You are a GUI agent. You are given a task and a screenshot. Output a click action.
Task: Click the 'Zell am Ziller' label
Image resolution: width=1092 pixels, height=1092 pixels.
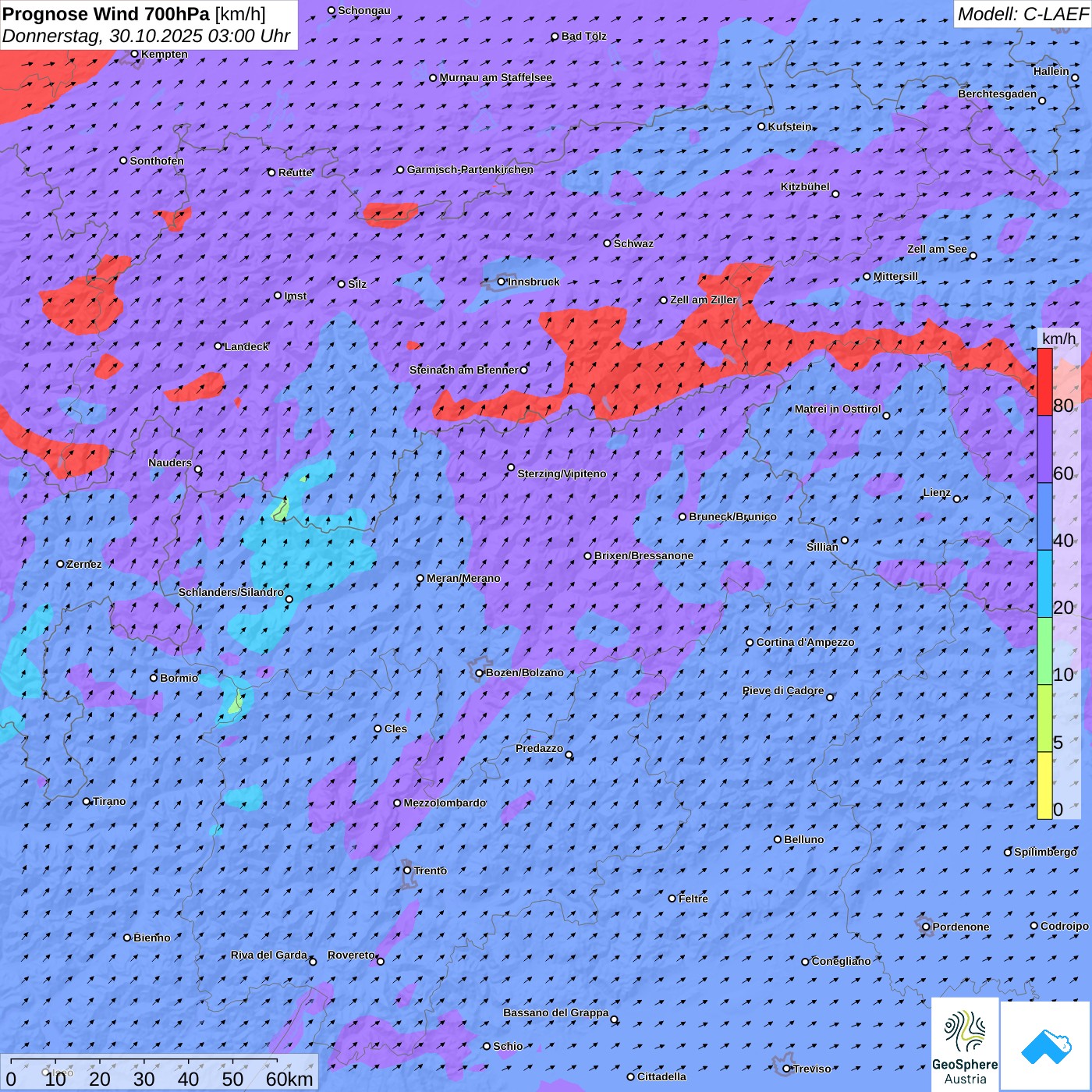704,300
